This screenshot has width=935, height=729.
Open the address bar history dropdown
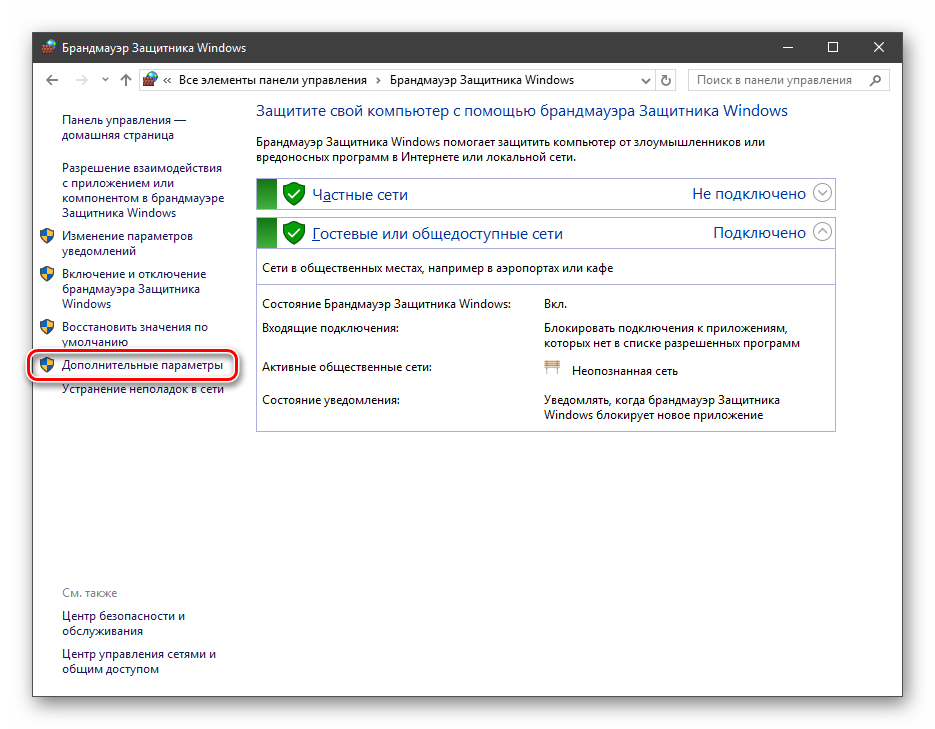[645, 80]
